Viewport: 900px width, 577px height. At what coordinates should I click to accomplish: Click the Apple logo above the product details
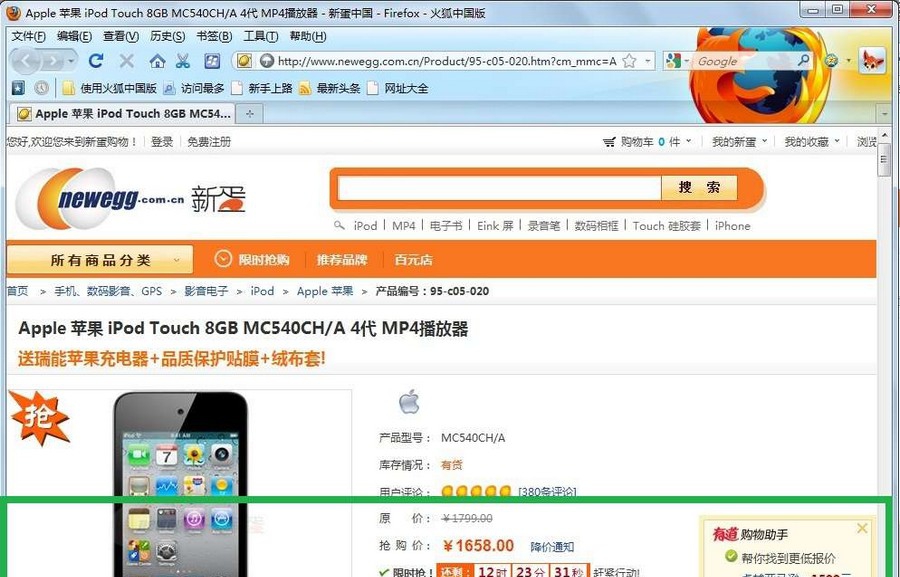[410, 402]
